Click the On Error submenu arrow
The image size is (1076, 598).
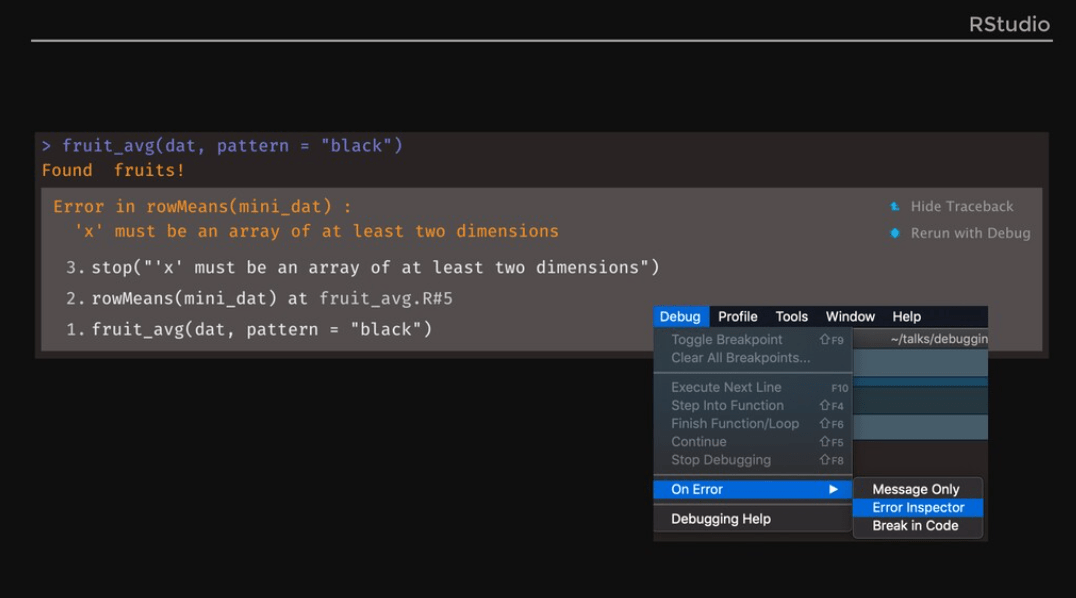pos(833,490)
